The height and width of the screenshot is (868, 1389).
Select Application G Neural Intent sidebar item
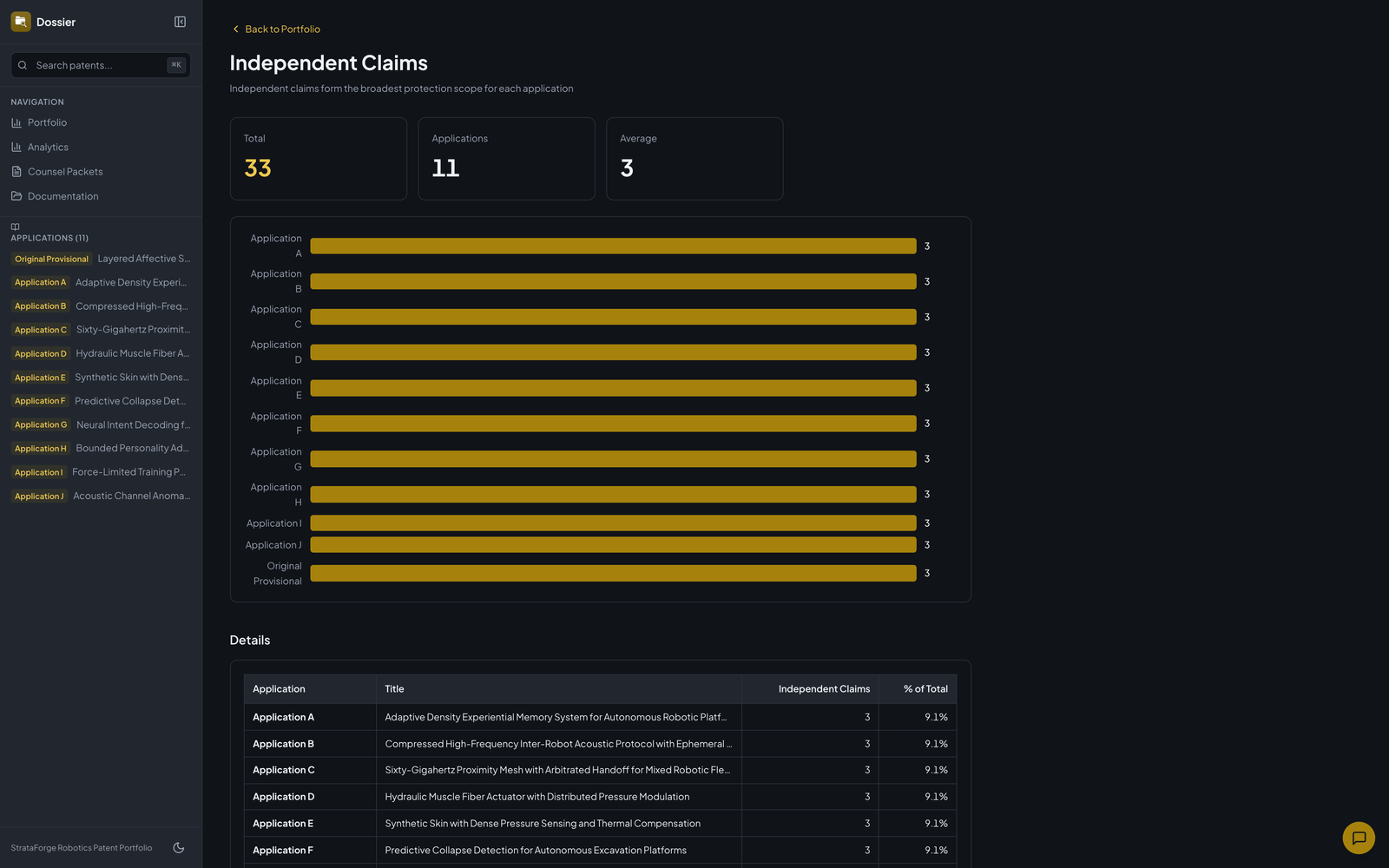pyautogui.click(x=101, y=424)
